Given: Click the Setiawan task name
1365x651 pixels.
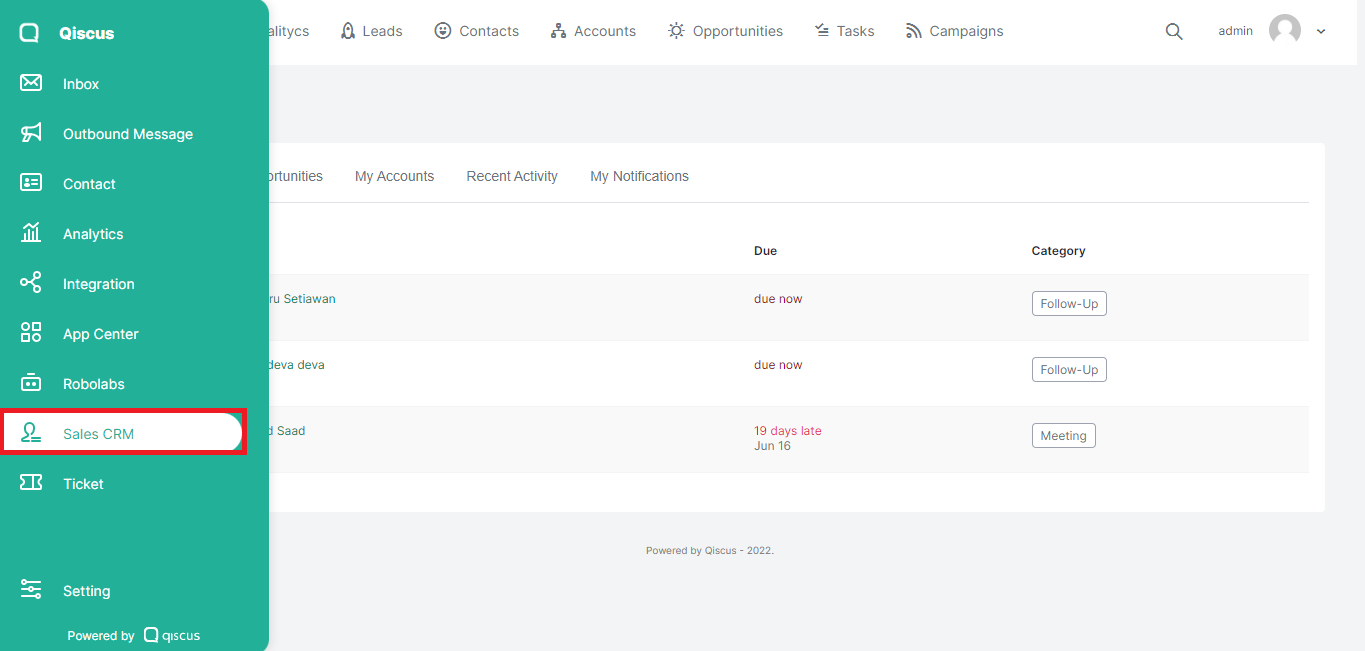Looking at the screenshot, I should [x=303, y=299].
